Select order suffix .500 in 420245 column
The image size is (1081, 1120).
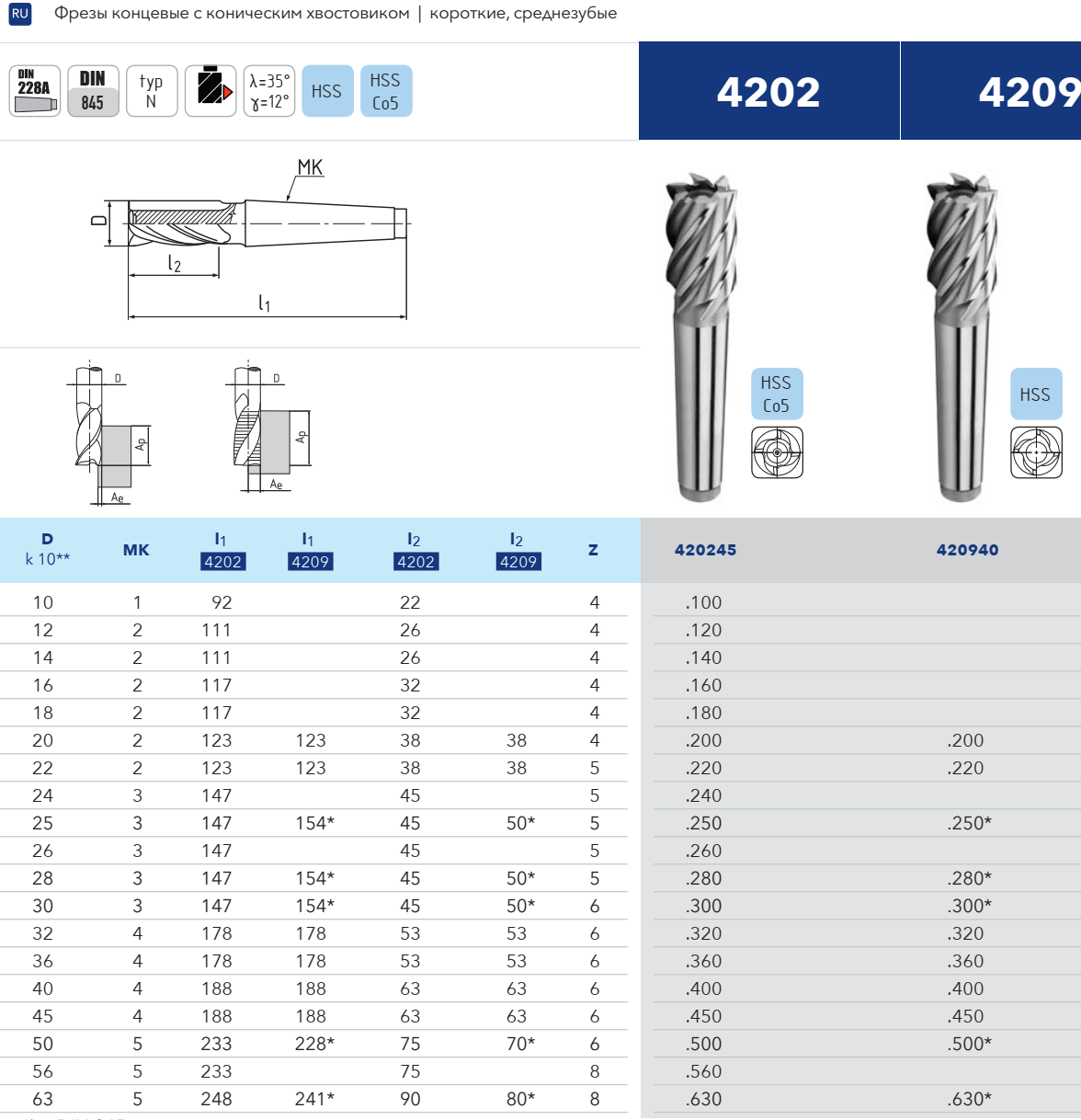click(704, 1044)
